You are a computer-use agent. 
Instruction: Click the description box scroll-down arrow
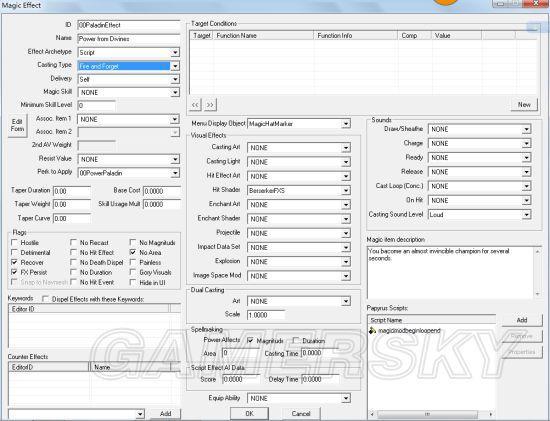tap(537, 294)
